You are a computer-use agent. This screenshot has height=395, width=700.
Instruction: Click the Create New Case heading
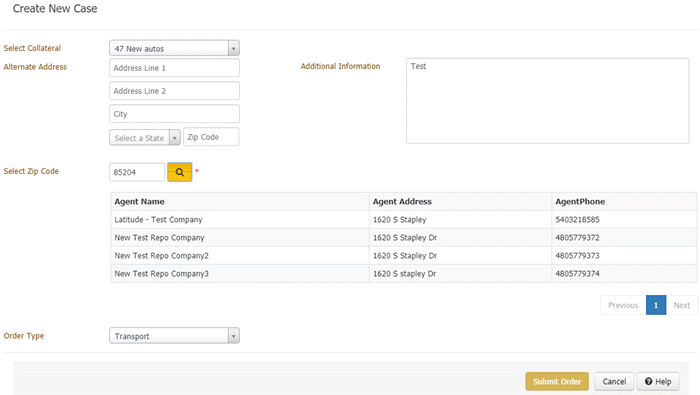pos(55,8)
